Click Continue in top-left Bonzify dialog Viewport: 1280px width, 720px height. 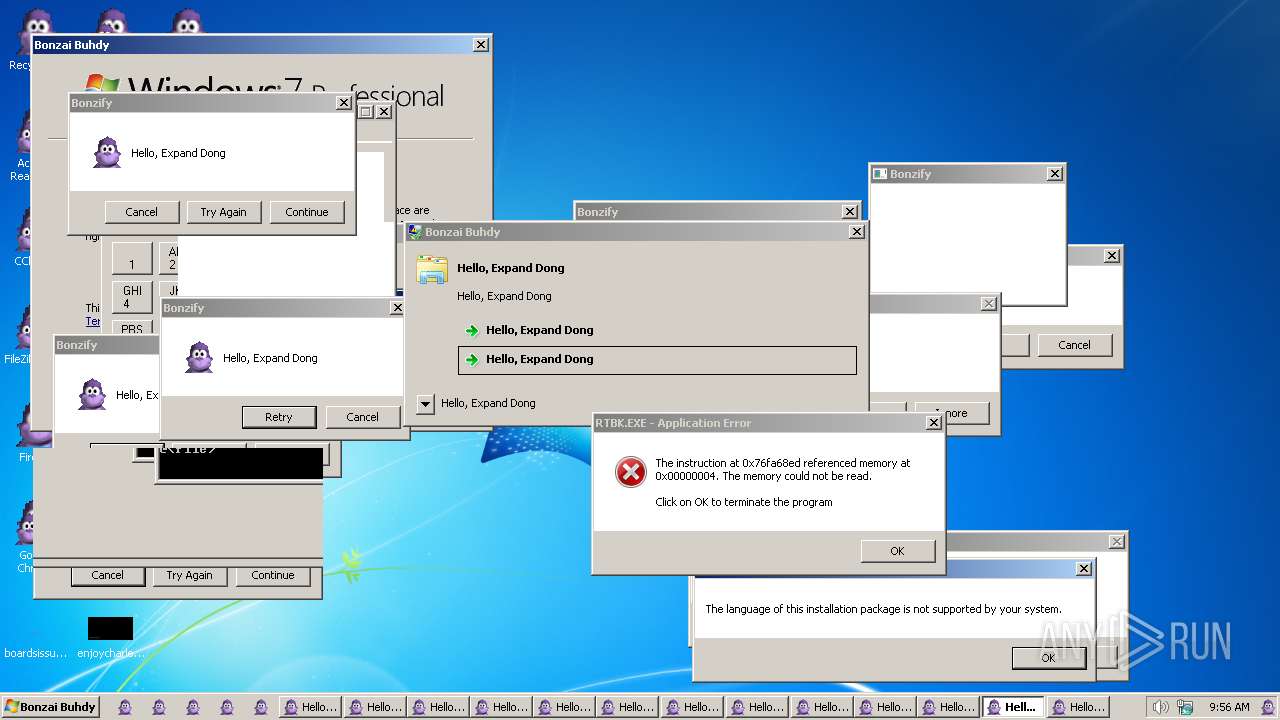306,212
